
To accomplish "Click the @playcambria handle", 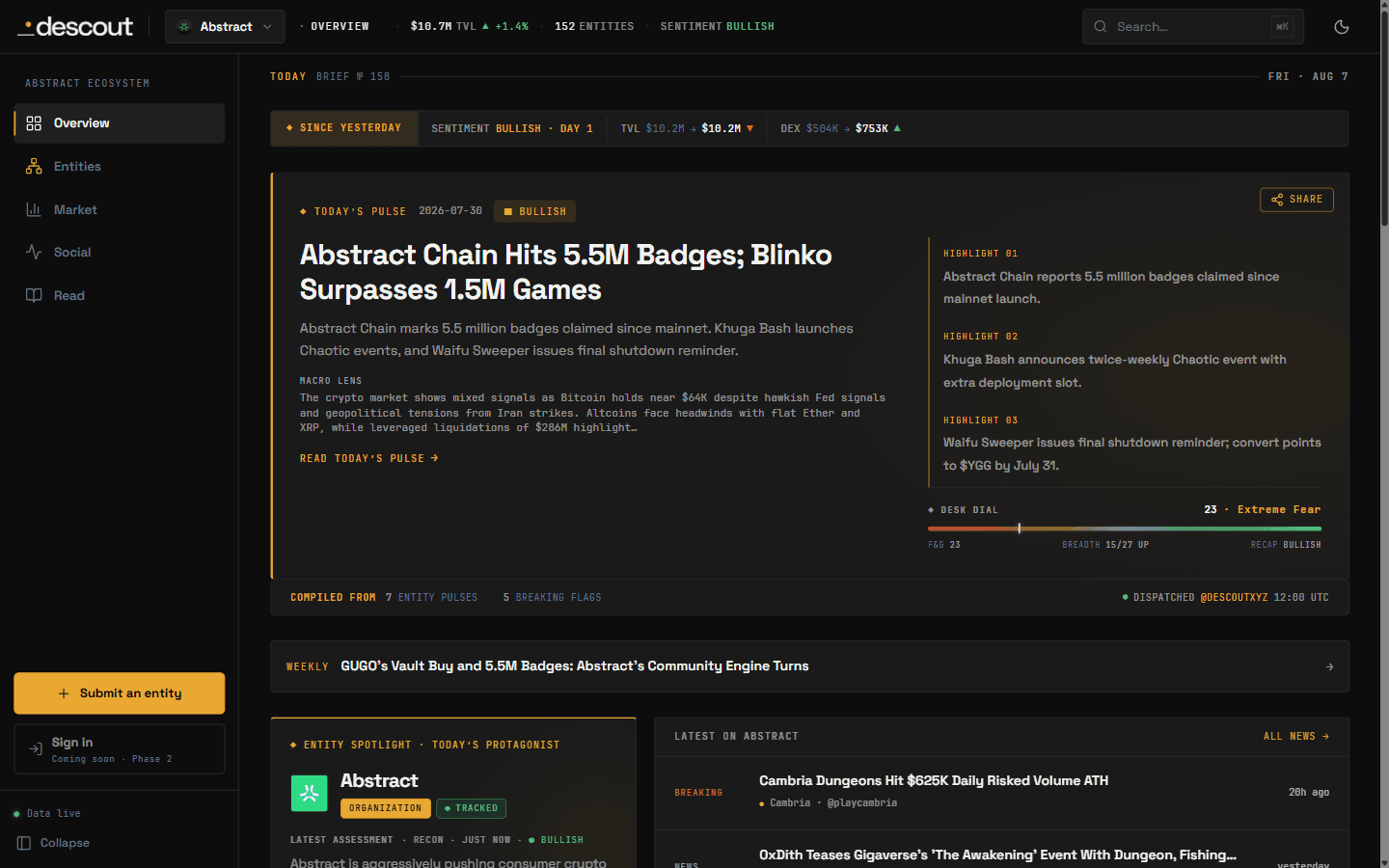I will [x=861, y=803].
